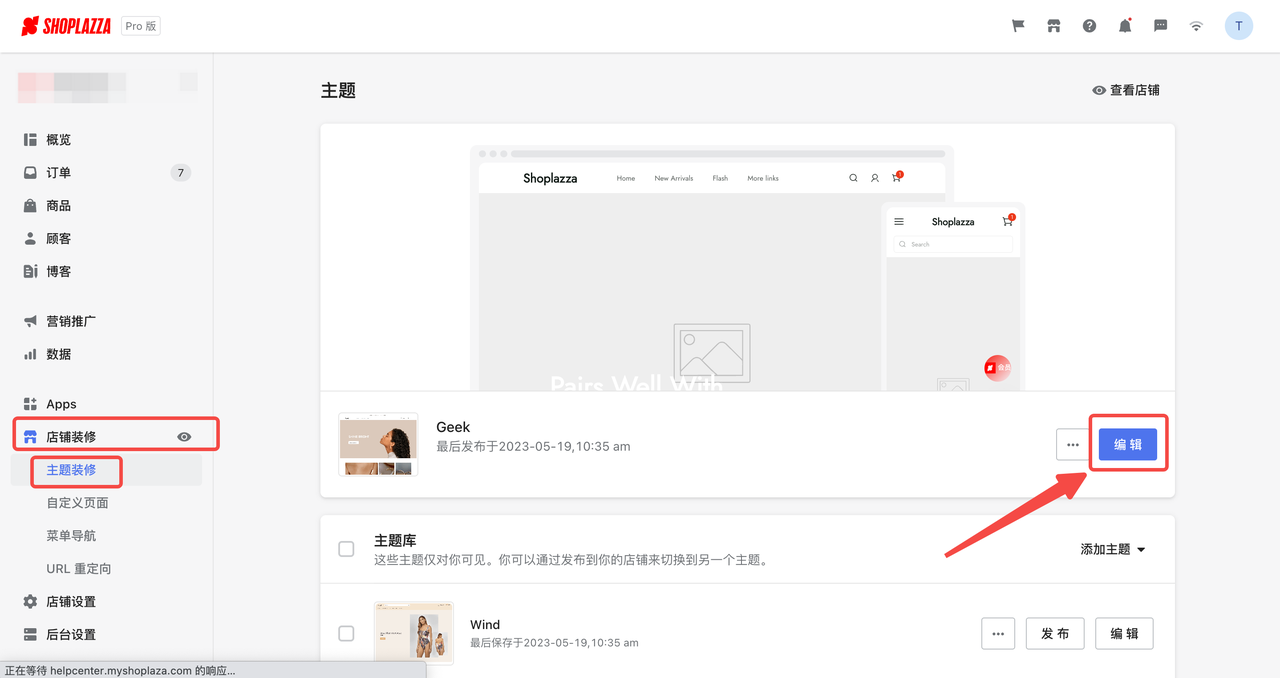Open the user avatar T menu
Viewport: 1280px width, 678px height.
coord(1239,26)
